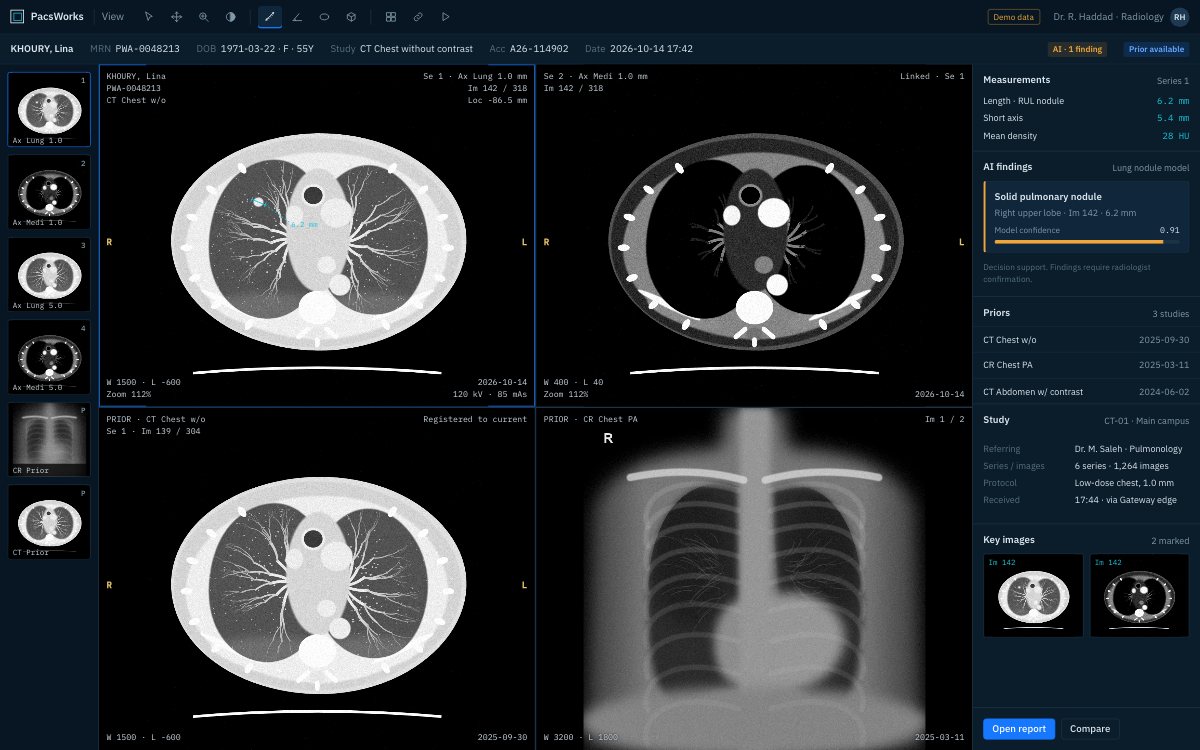Select the zoom magnifier tool
Screen dimensions: 1200x750
[203, 17]
